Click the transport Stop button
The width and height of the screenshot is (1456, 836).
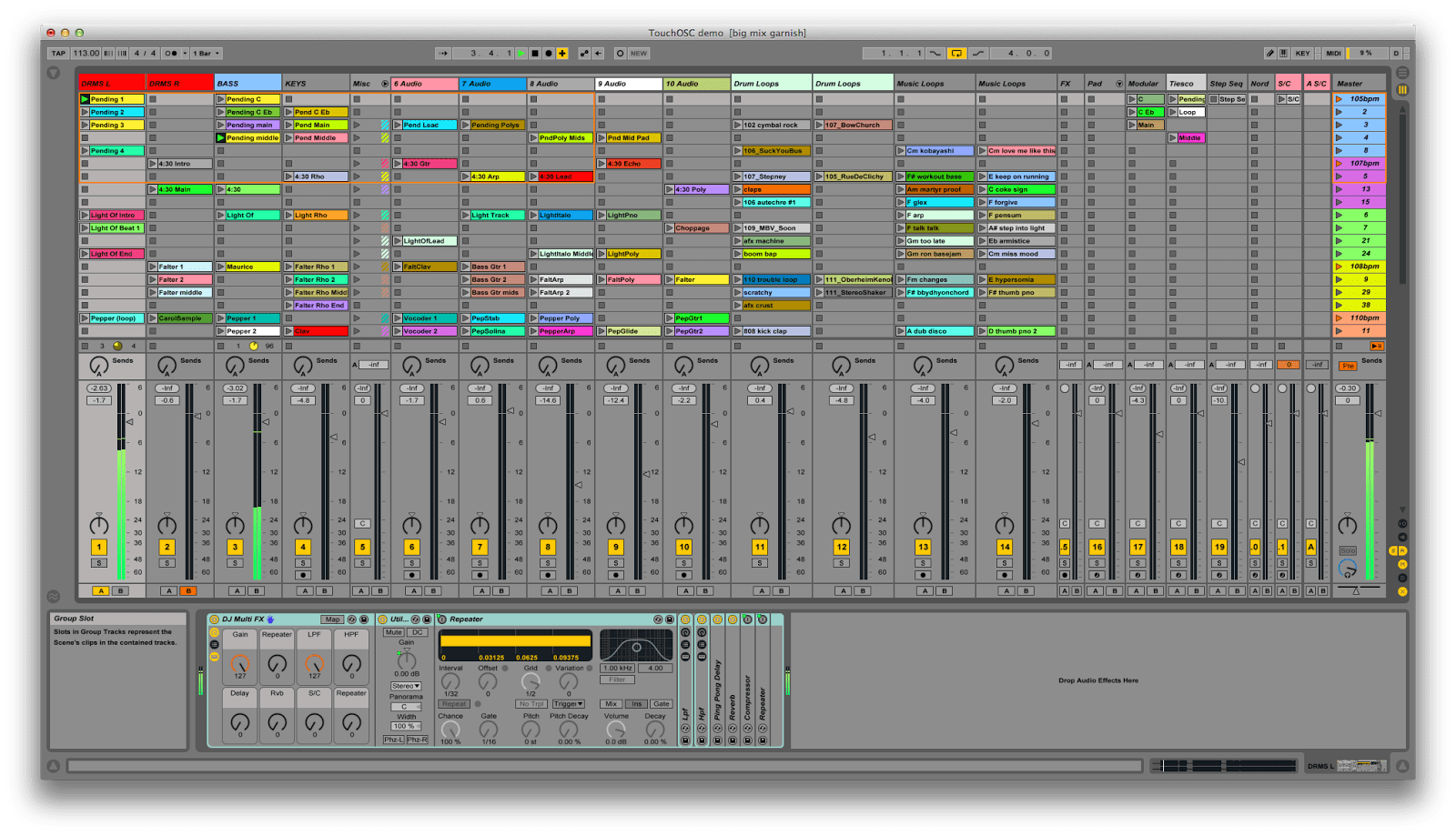pos(535,54)
